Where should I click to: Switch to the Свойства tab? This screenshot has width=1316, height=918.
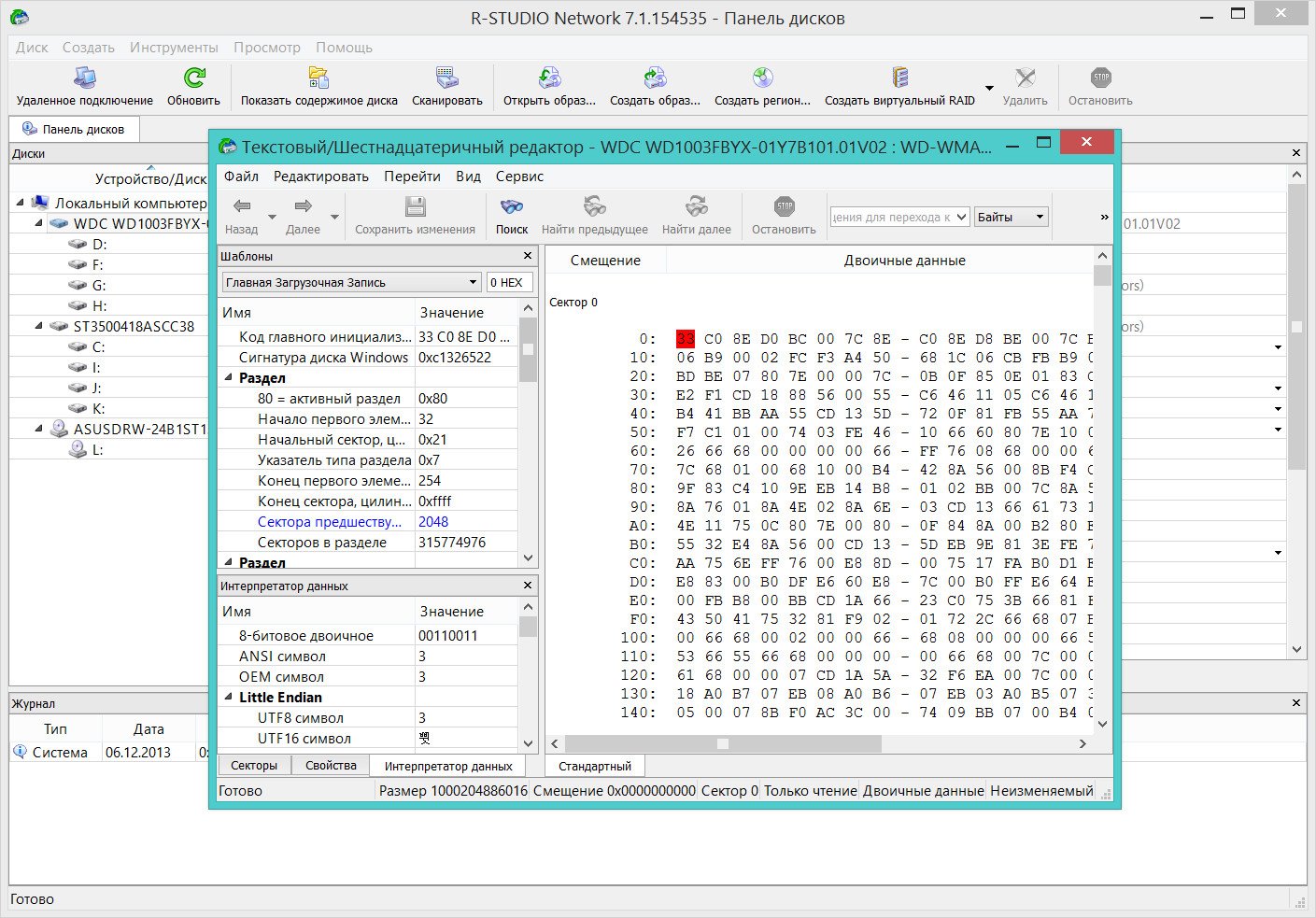(x=331, y=765)
